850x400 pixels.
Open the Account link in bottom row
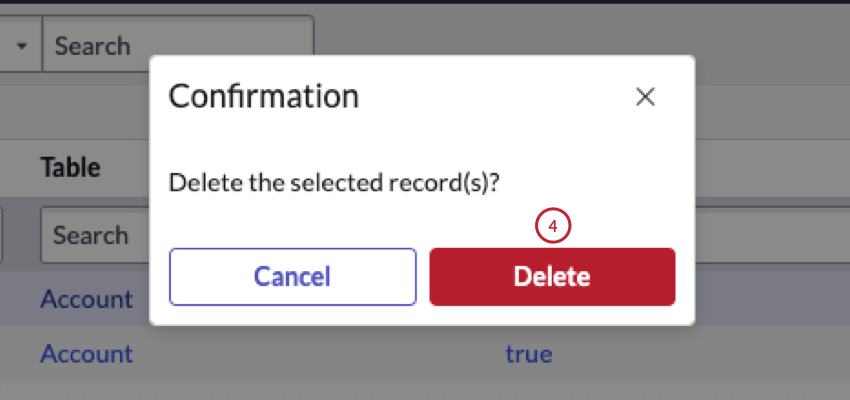pyautogui.click(x=86, y=354)
